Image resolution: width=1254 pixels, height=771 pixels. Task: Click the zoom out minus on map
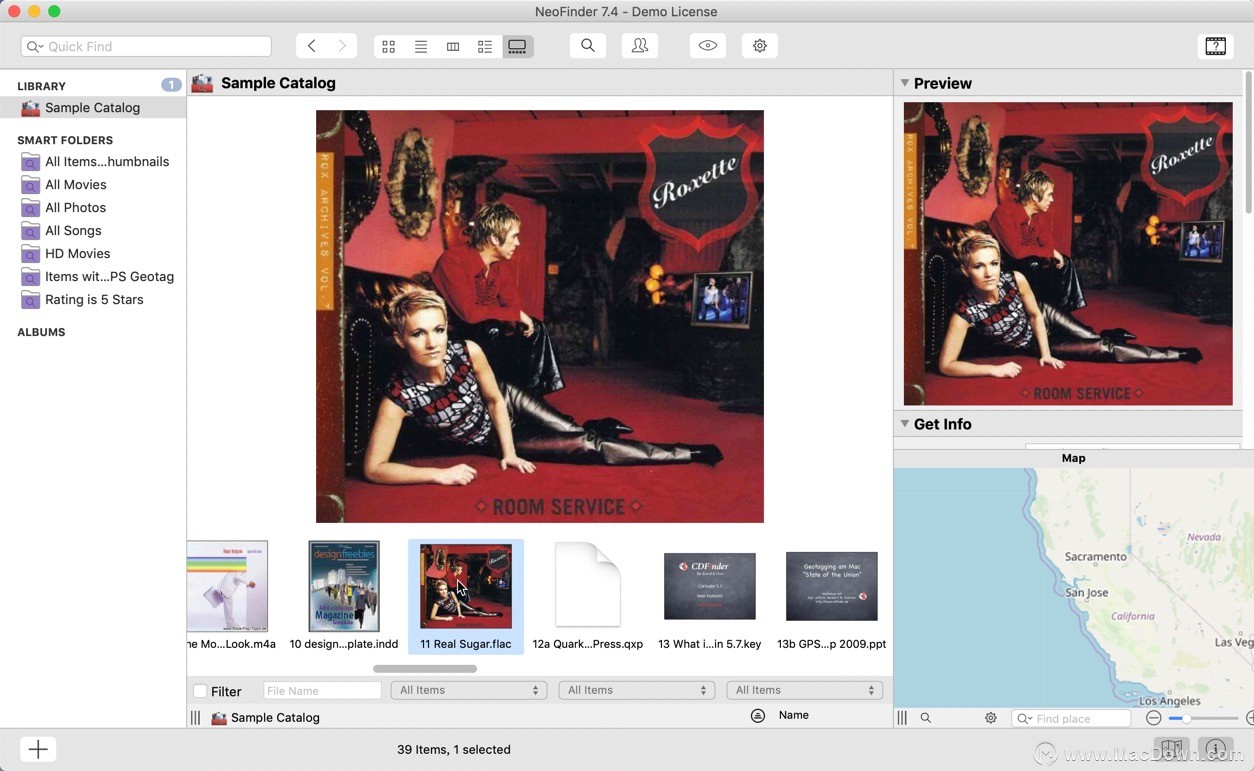pos(1153,718)
